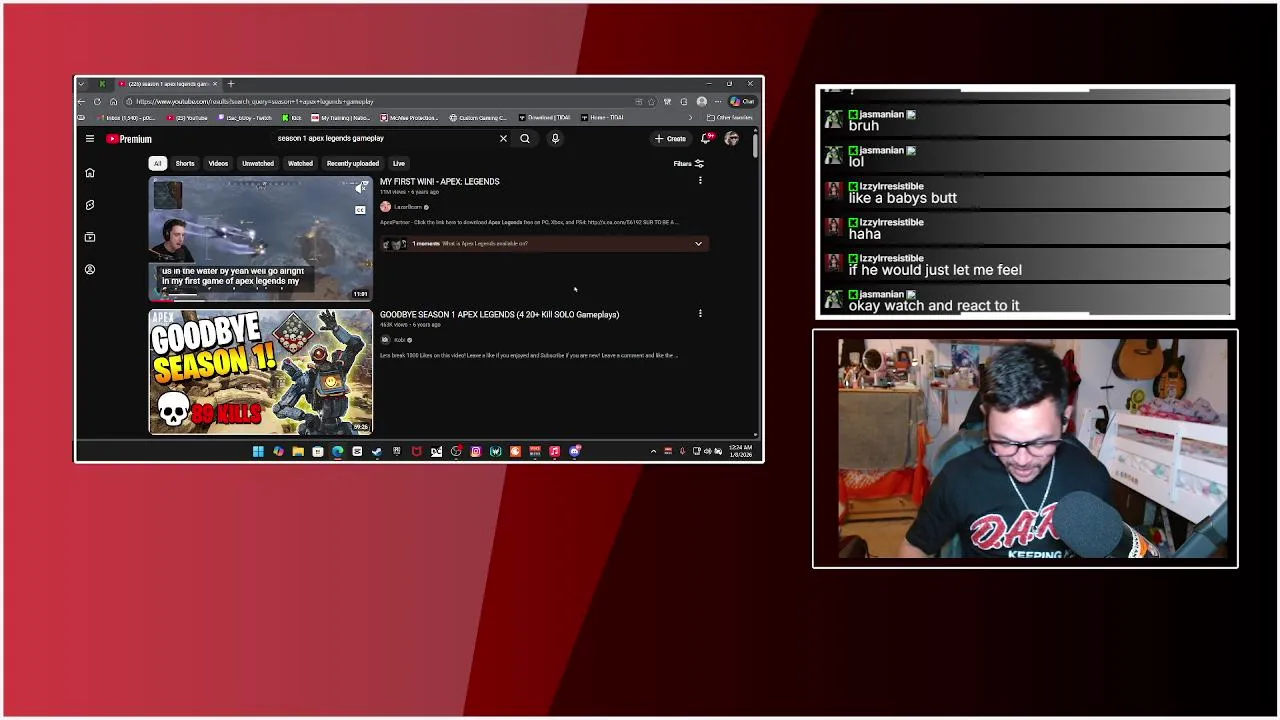This screenshot has width=1280, height=720.
Task: Unmute the inline video preview speaker
Action: coord(360,188)
